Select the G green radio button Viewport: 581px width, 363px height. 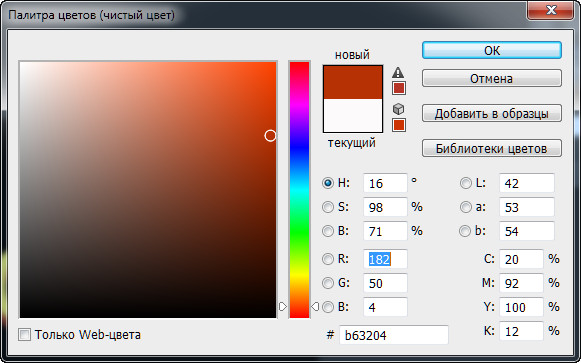tap(328, 283)
